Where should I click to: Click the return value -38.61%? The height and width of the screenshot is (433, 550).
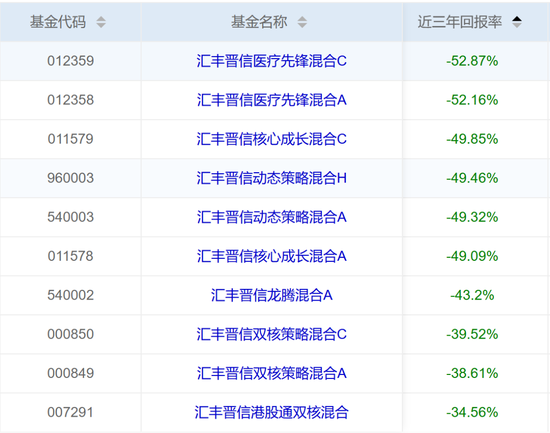coord(472,373)
